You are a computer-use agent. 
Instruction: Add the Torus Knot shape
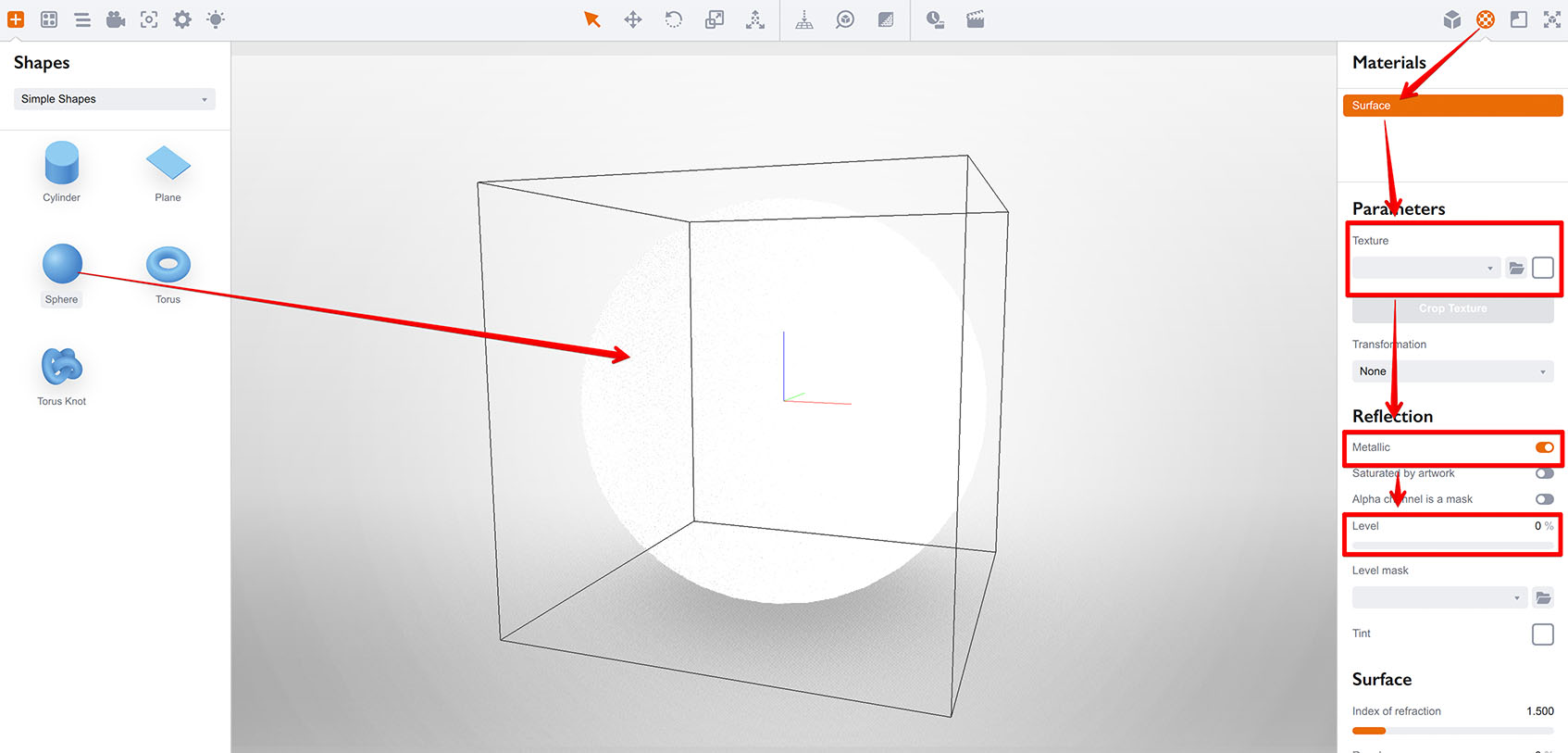pyautogui.click(x=62, y=368)
